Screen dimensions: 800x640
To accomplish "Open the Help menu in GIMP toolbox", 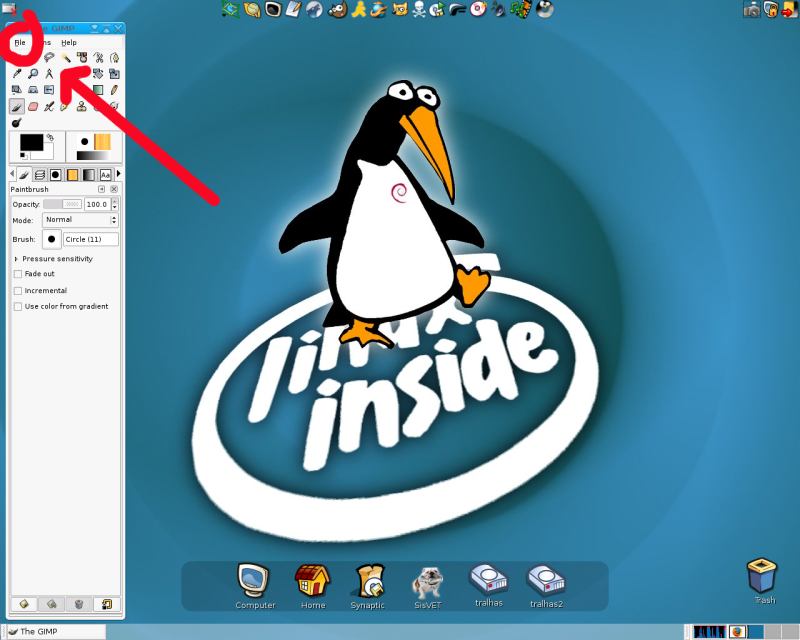I will [x=69, y=42].
